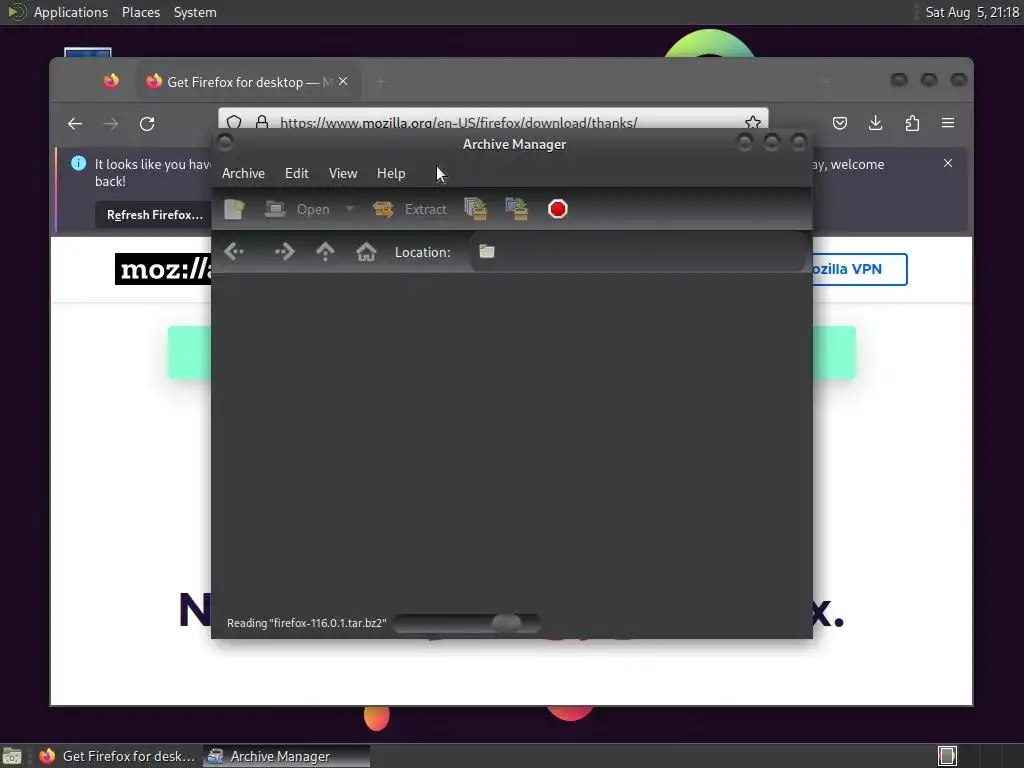Reload the Firefox page
The height and width of the screenshot is (768, 1024).
[x=147, y=123]
